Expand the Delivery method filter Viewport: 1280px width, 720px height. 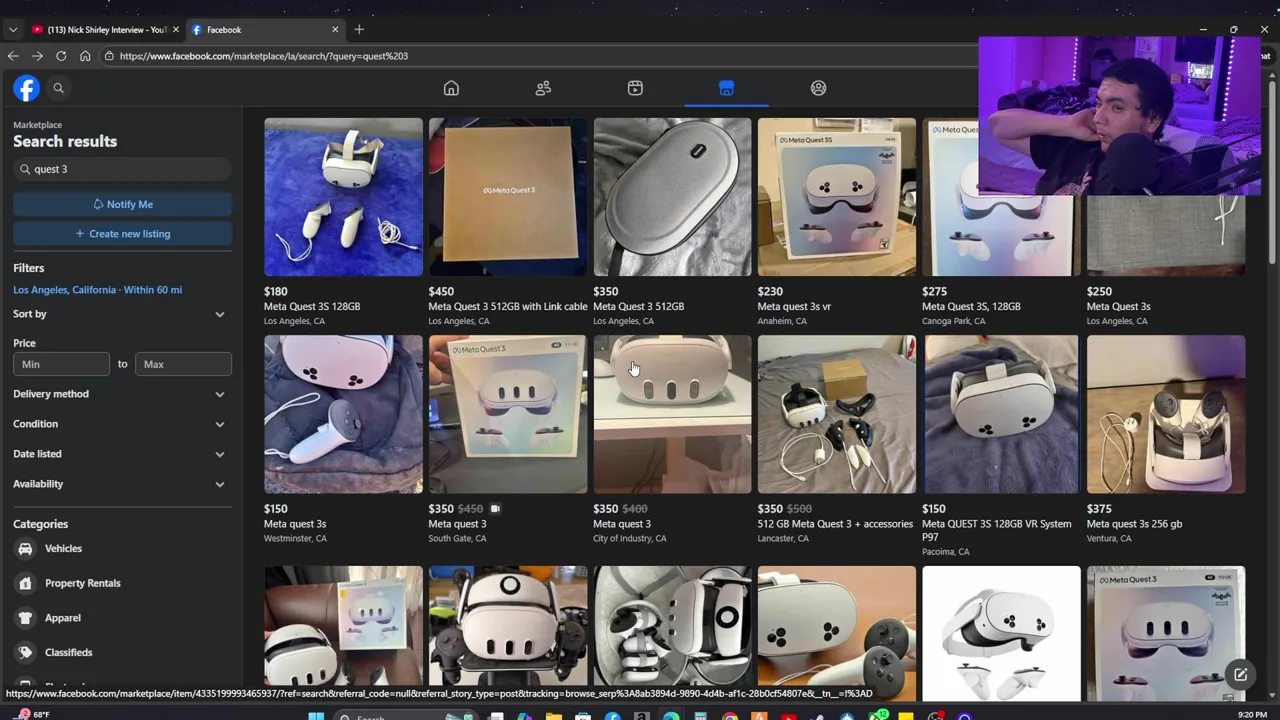(122, 394)
